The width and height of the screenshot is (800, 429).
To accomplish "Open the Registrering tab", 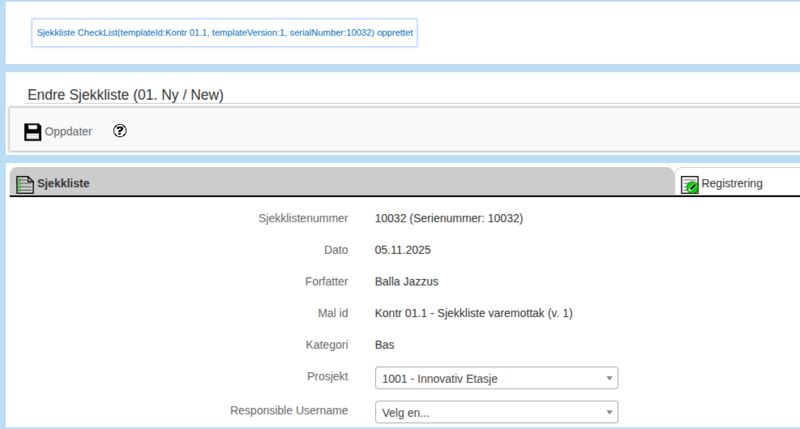I will tap(732, 183).
